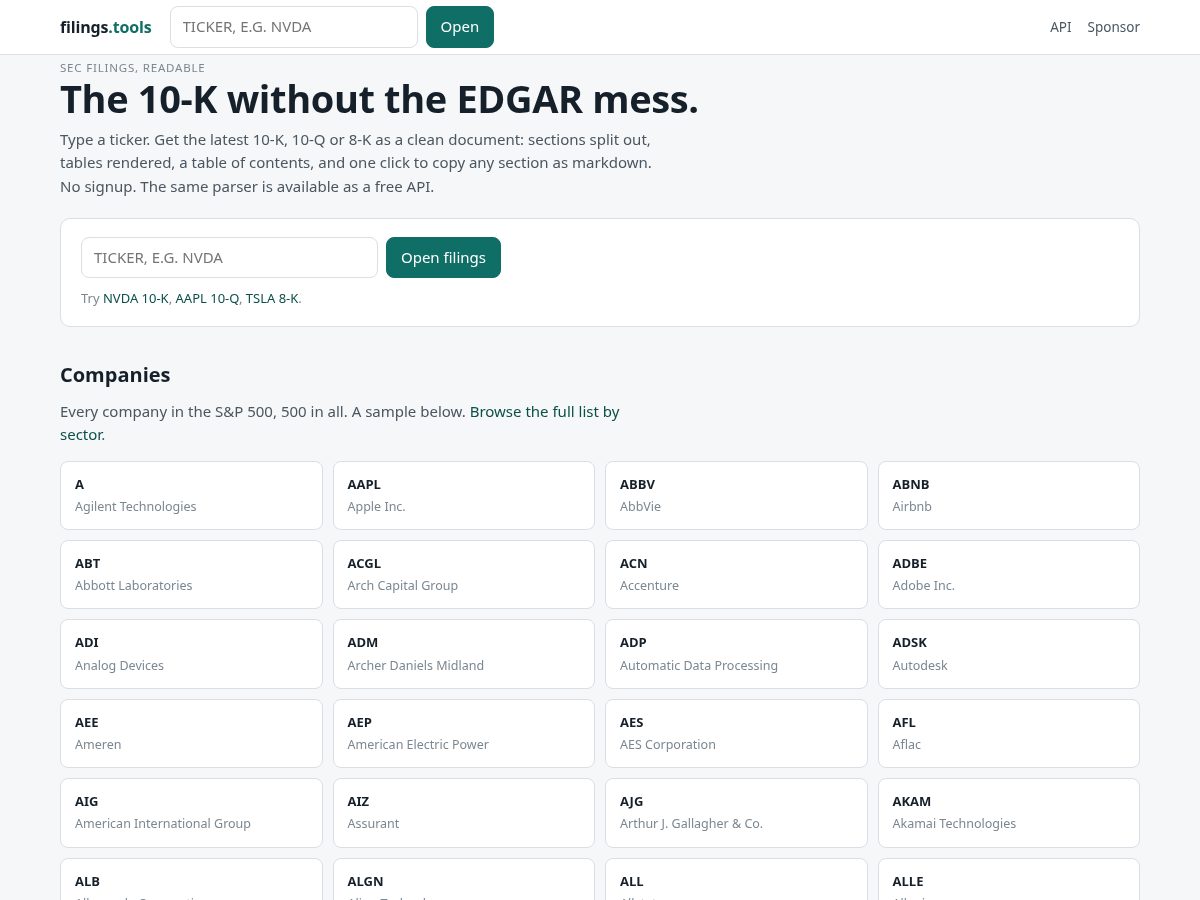Try the TSLA 8-K example link
This screenshot has height=900, width=1200.
point(272,298)
